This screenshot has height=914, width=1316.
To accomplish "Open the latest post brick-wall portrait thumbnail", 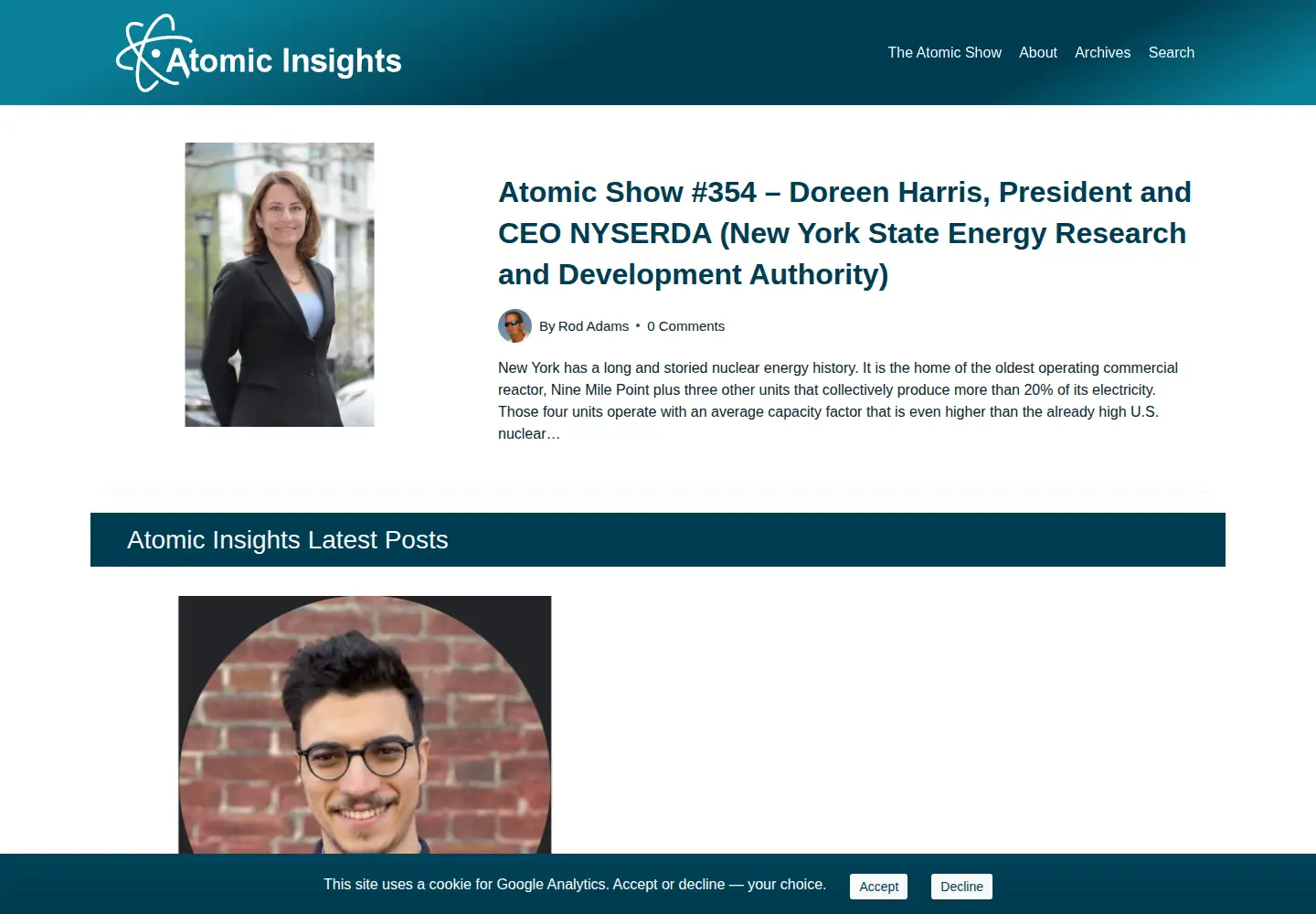I will point(365,725).
